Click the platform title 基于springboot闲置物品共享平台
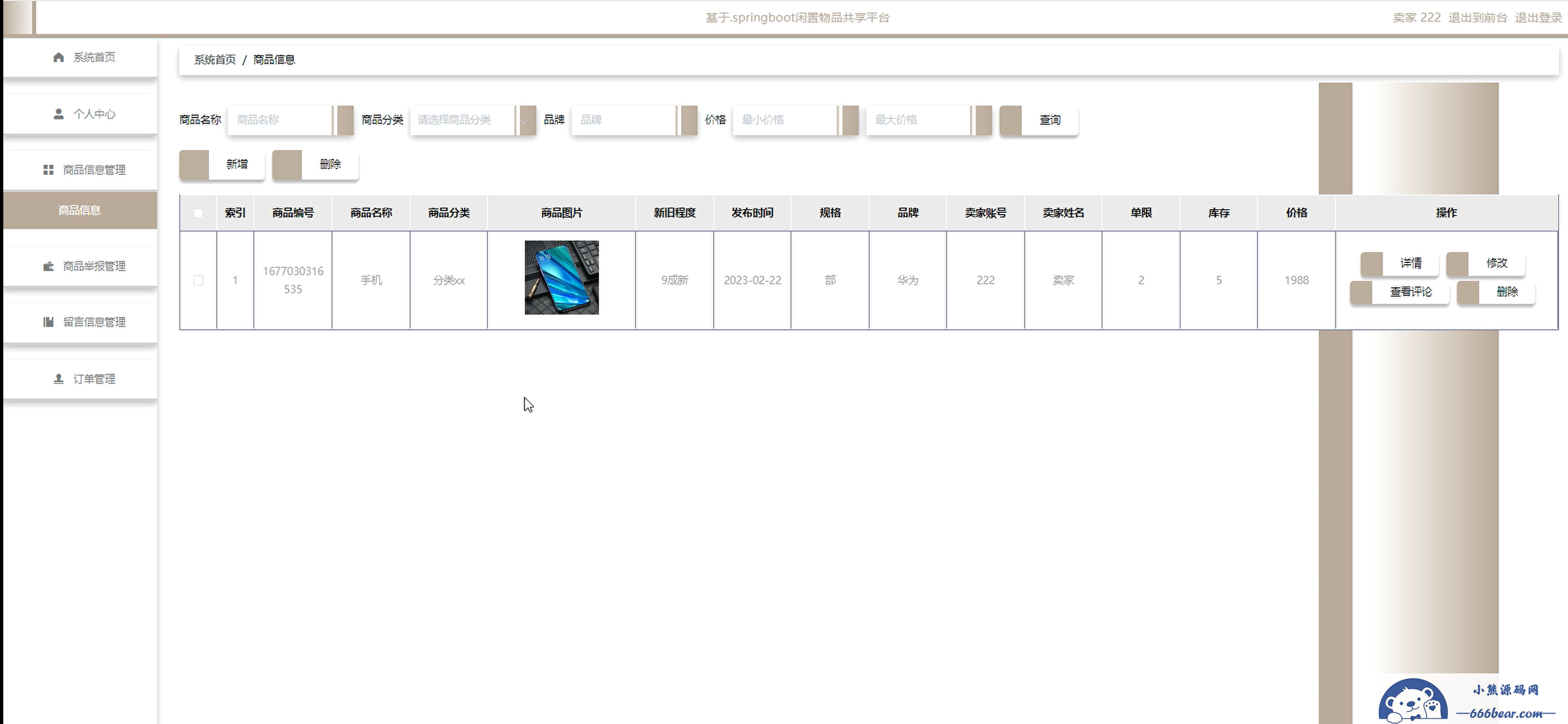1568x724 pixels. point(797,18)
